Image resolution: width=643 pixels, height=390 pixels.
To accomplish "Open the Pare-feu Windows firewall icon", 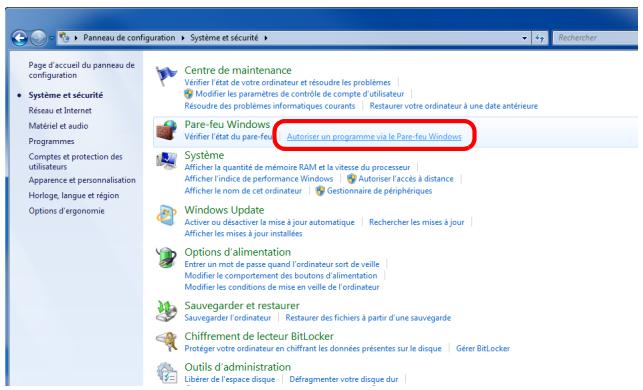I will [x=166, y=130].
